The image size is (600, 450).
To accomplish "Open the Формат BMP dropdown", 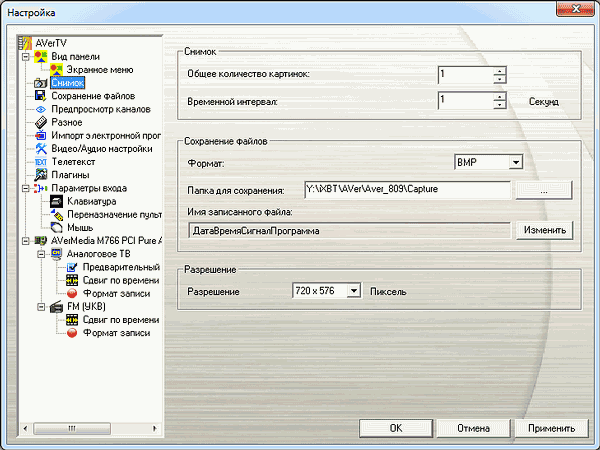I will (516, 162).
